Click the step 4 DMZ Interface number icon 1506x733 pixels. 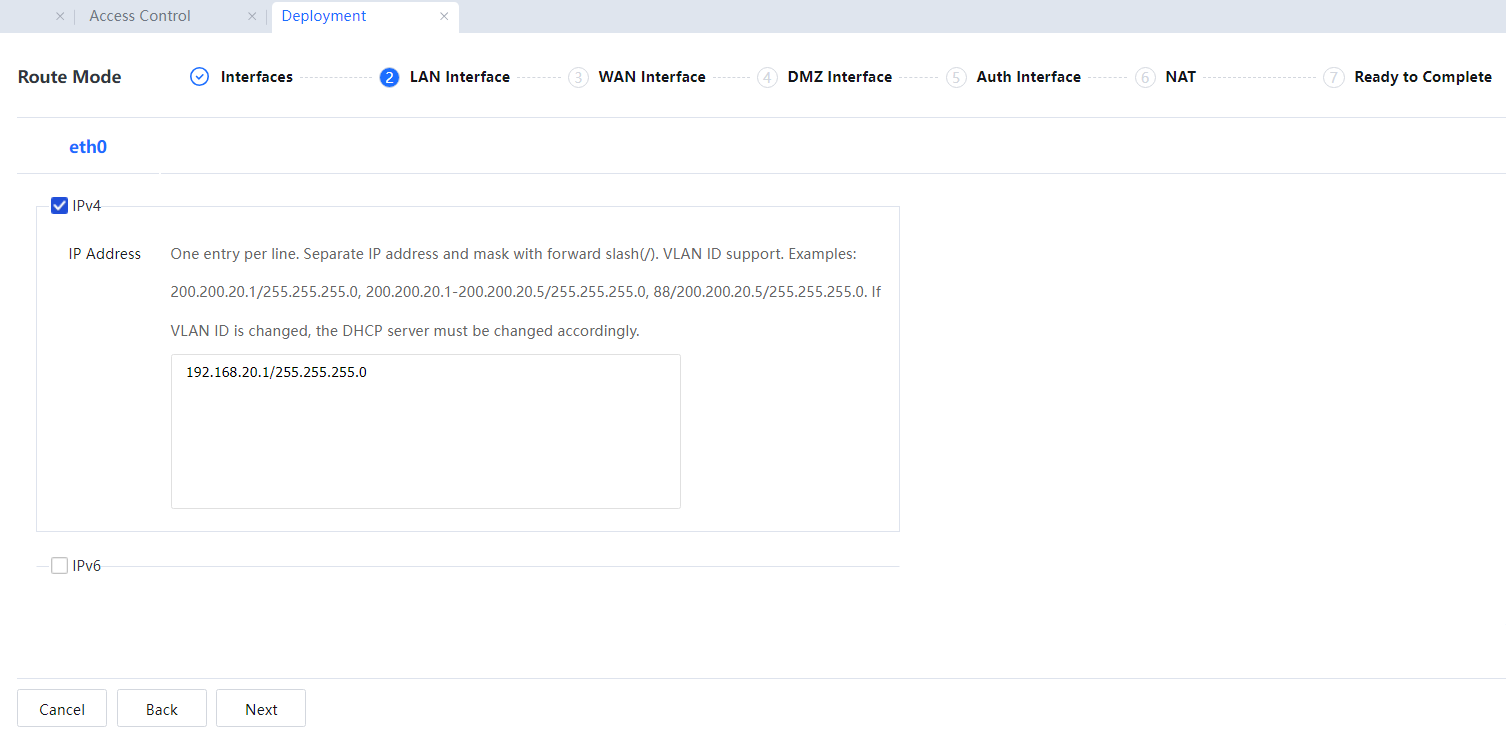coord(767,77)
